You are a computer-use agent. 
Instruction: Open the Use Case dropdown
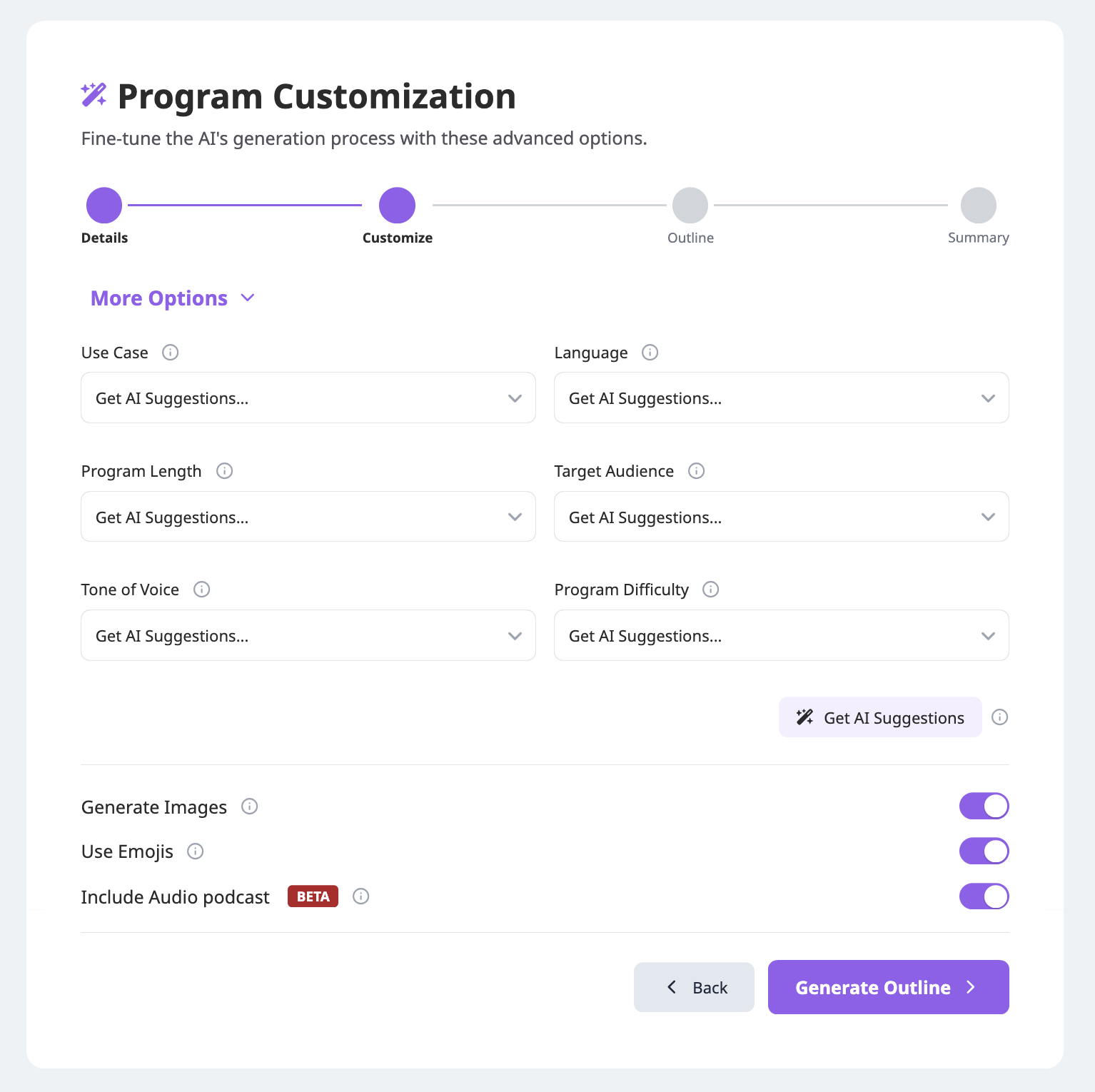[x=308, y=398]
